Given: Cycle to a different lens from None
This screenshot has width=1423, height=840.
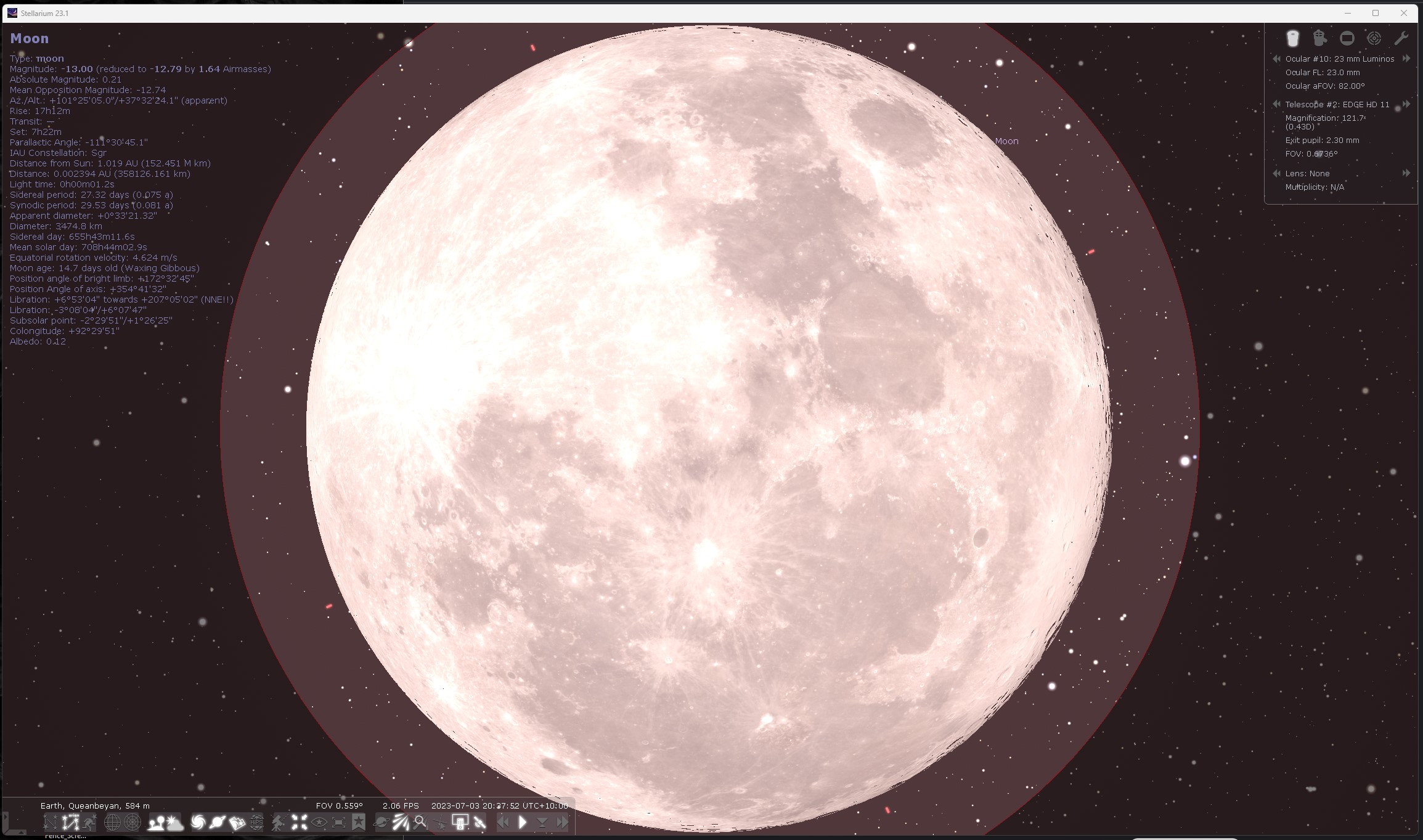Looking at the screenshot, I should tap(1406, 173).
